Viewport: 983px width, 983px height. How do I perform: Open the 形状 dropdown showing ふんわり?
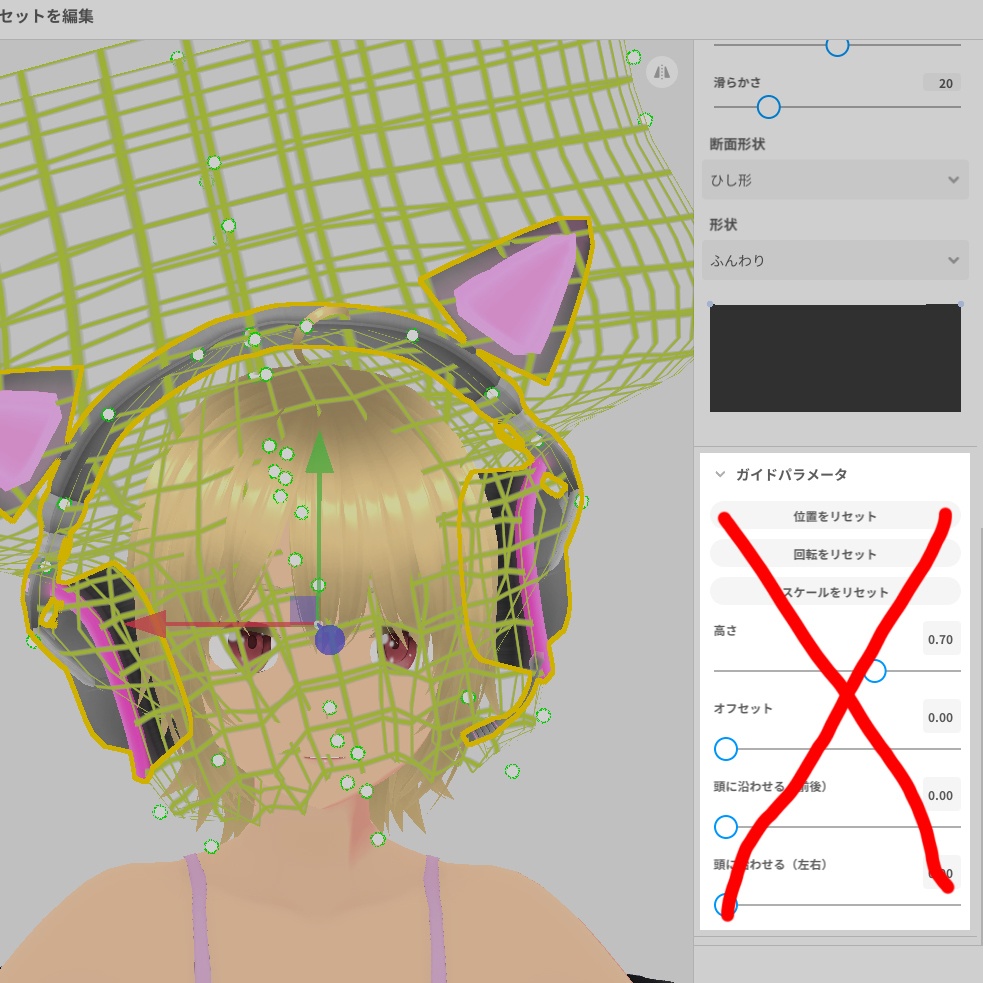pyautogui.click(x=835, y=260)
